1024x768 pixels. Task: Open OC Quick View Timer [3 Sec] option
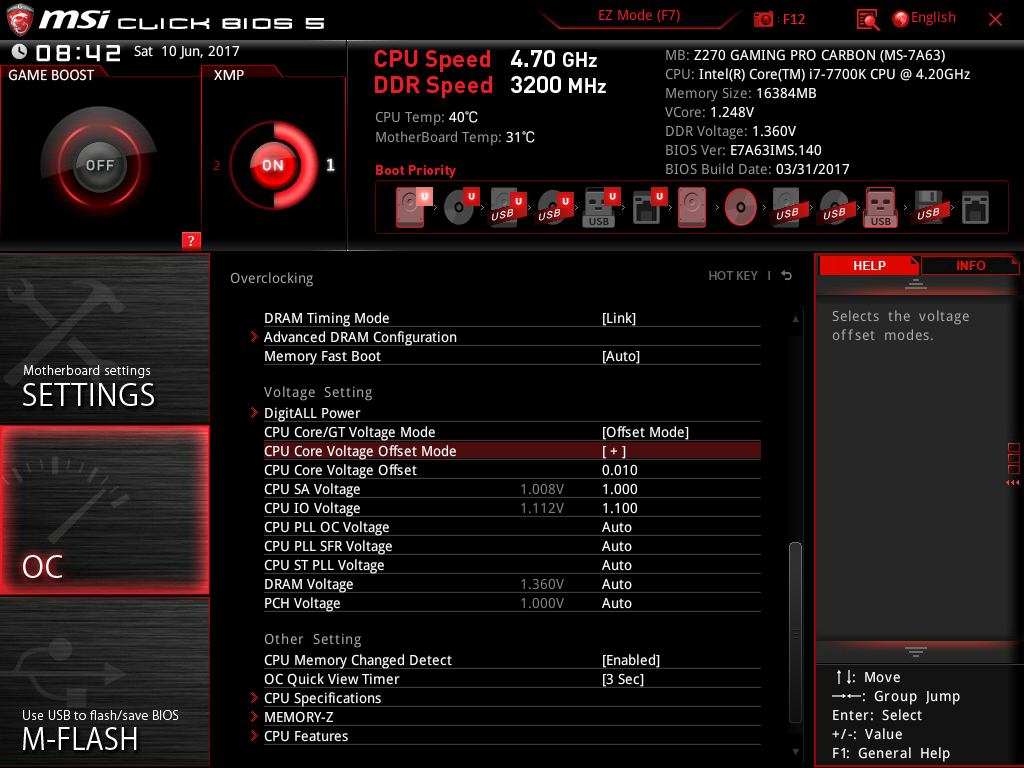pyautogui.click(x=512, y=679)
